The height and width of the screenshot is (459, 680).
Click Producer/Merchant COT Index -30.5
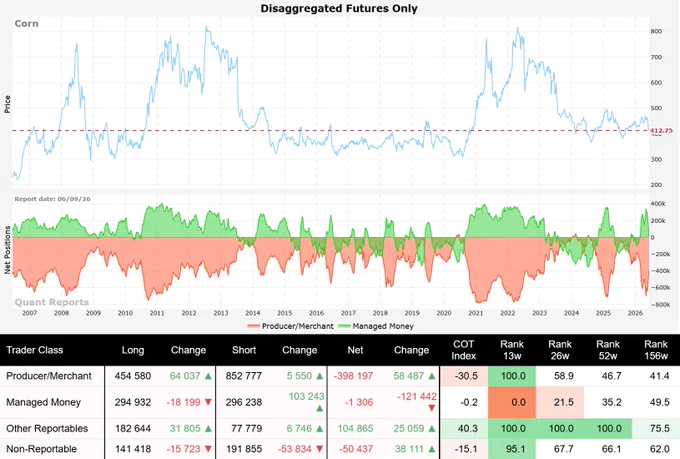[x=466, y=376]
